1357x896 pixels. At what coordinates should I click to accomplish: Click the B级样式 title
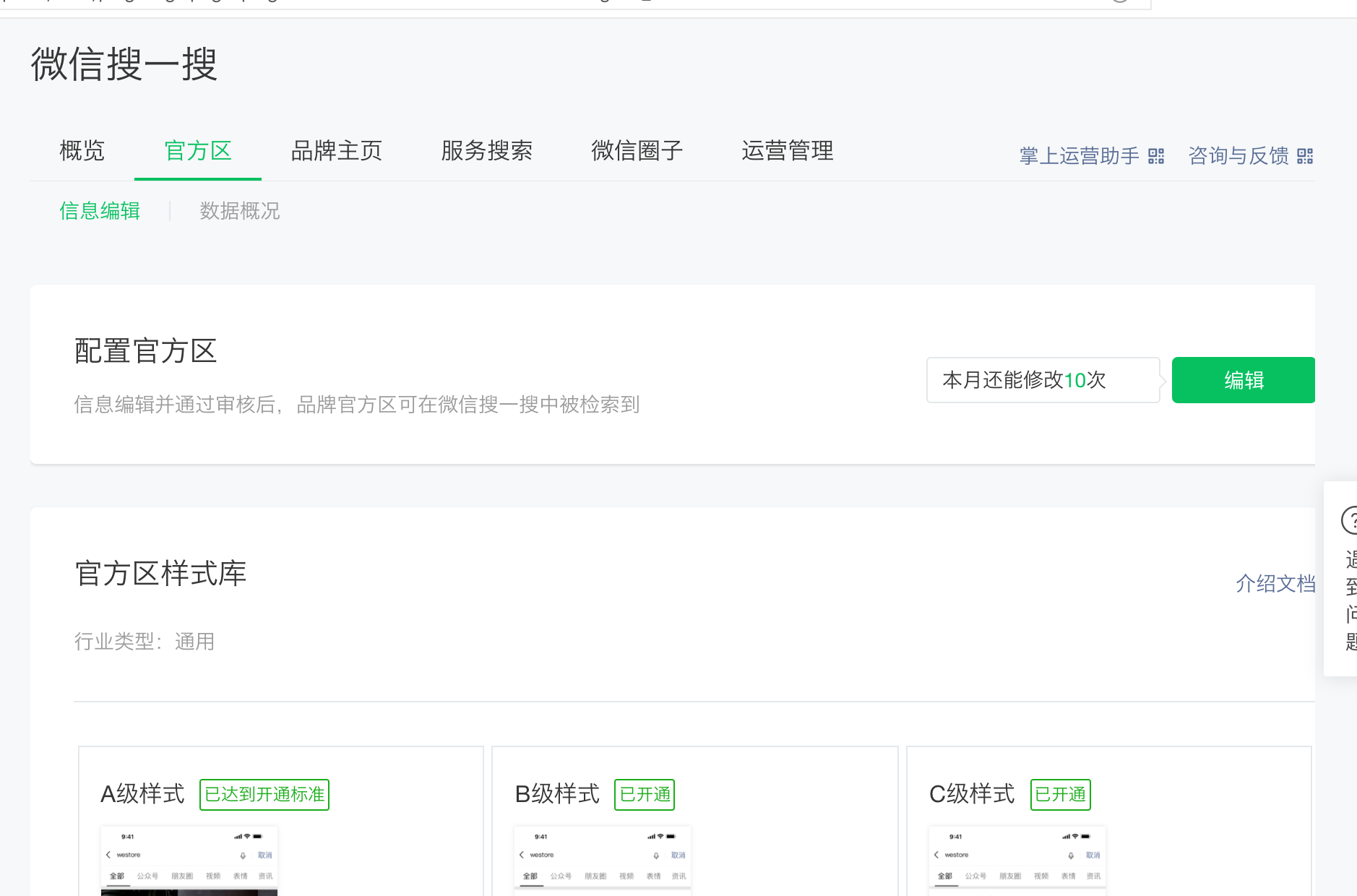[557, 795]
